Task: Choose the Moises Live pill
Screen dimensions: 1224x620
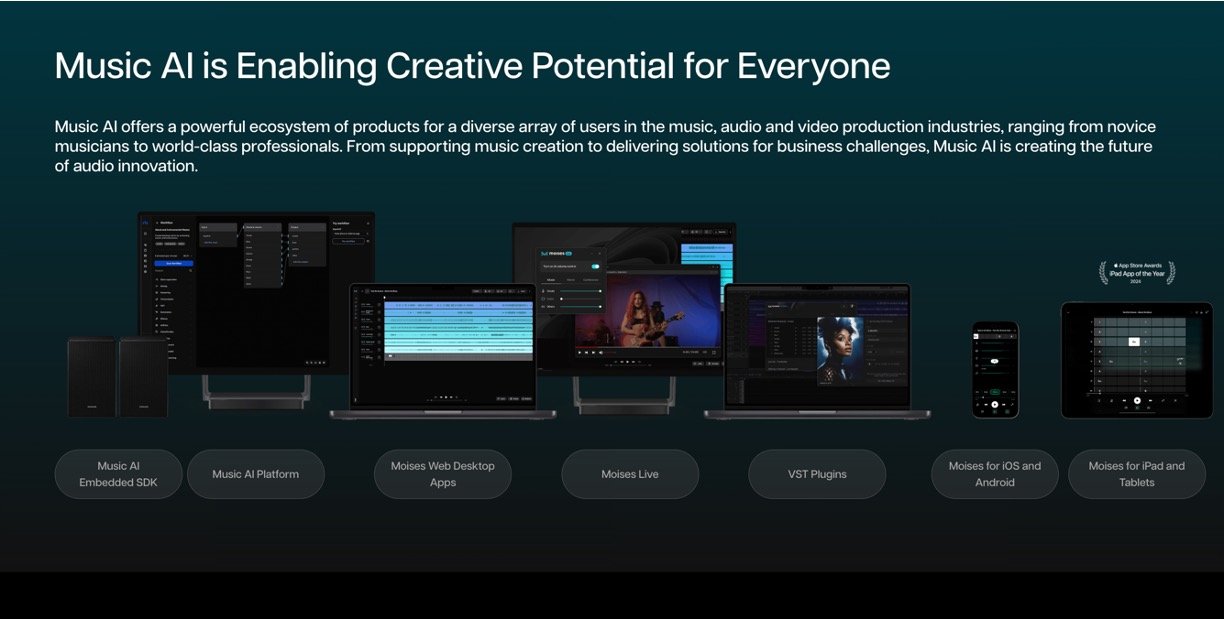Action: (629, 474)
